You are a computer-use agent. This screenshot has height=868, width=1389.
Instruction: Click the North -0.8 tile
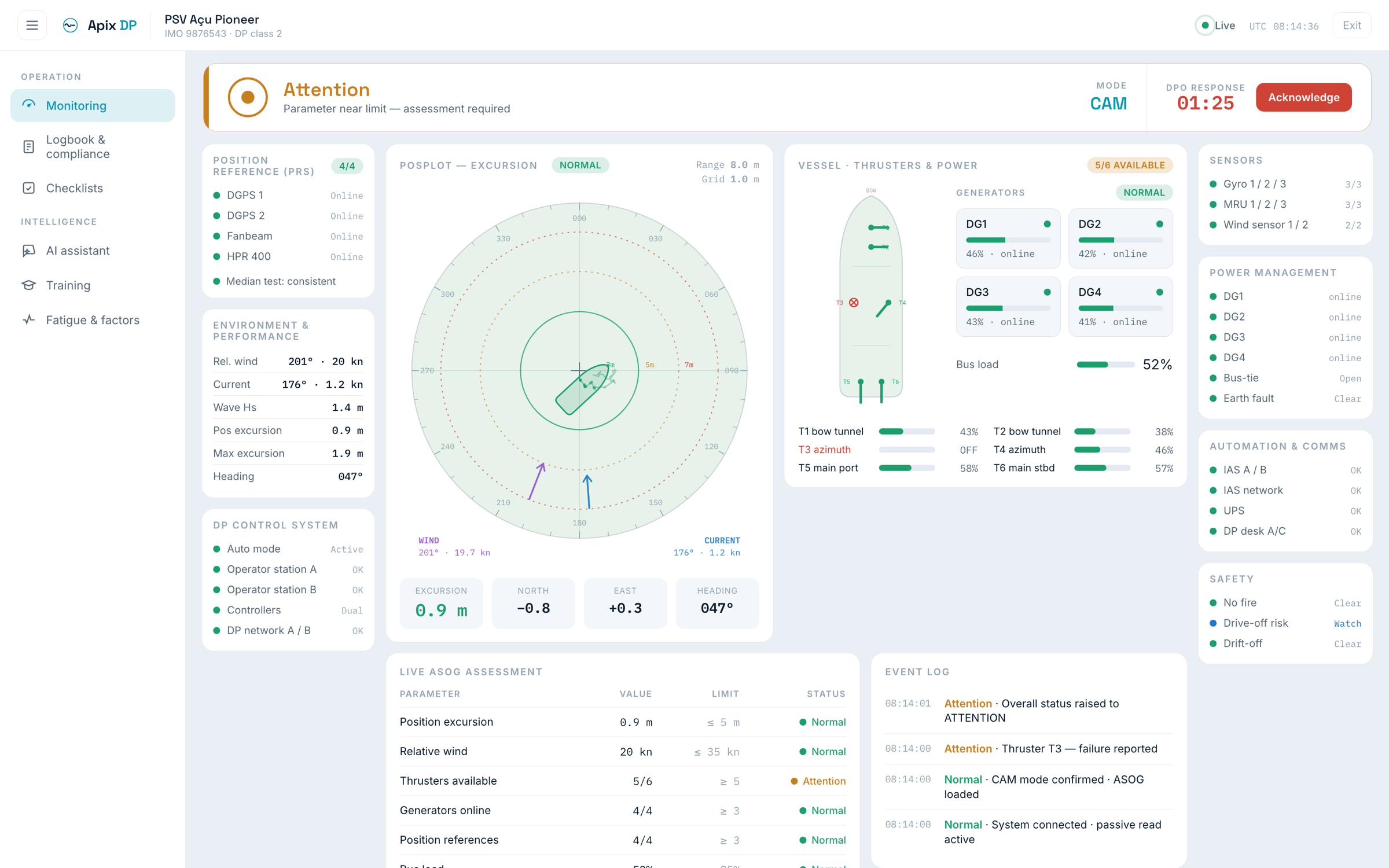(x=533, y=603)
